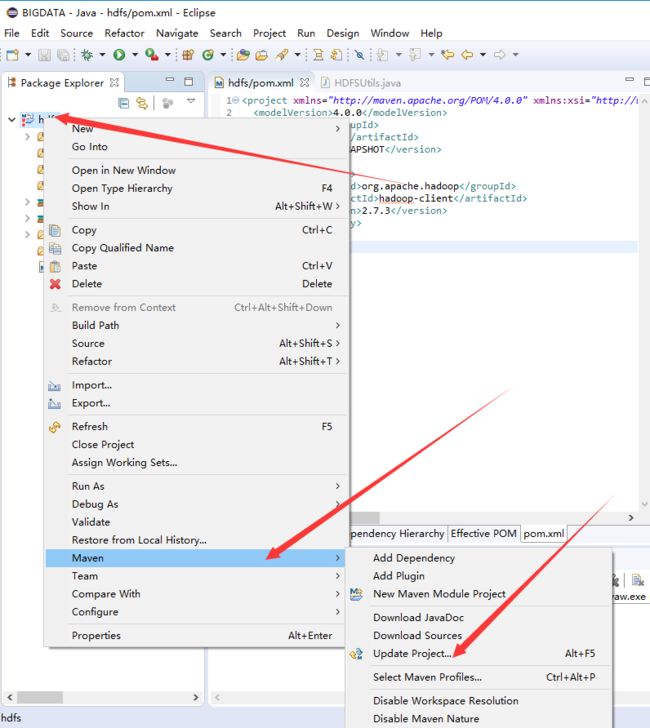Launch the program with the green Run icon
The width and height of the screenshot is (650, 728).
tap(119, 55)
